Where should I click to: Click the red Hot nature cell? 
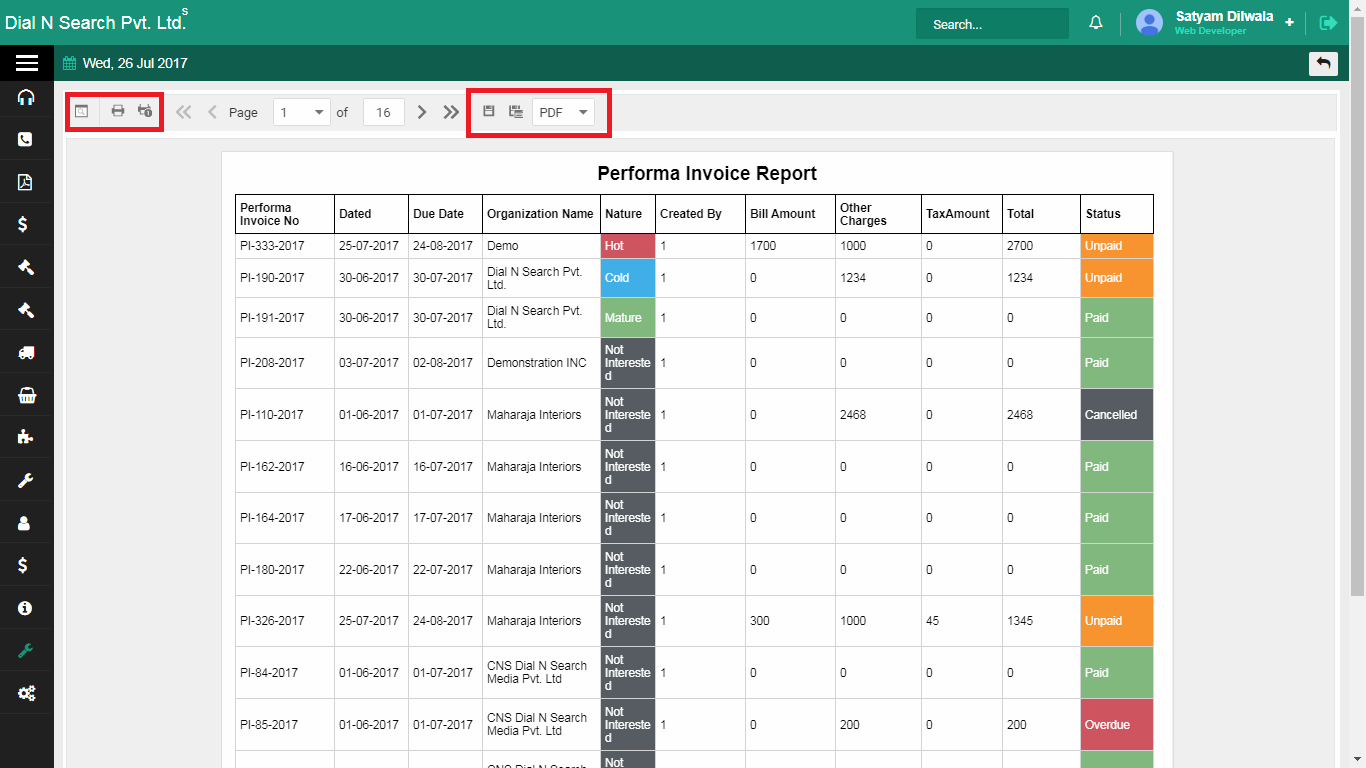[628, 246]
